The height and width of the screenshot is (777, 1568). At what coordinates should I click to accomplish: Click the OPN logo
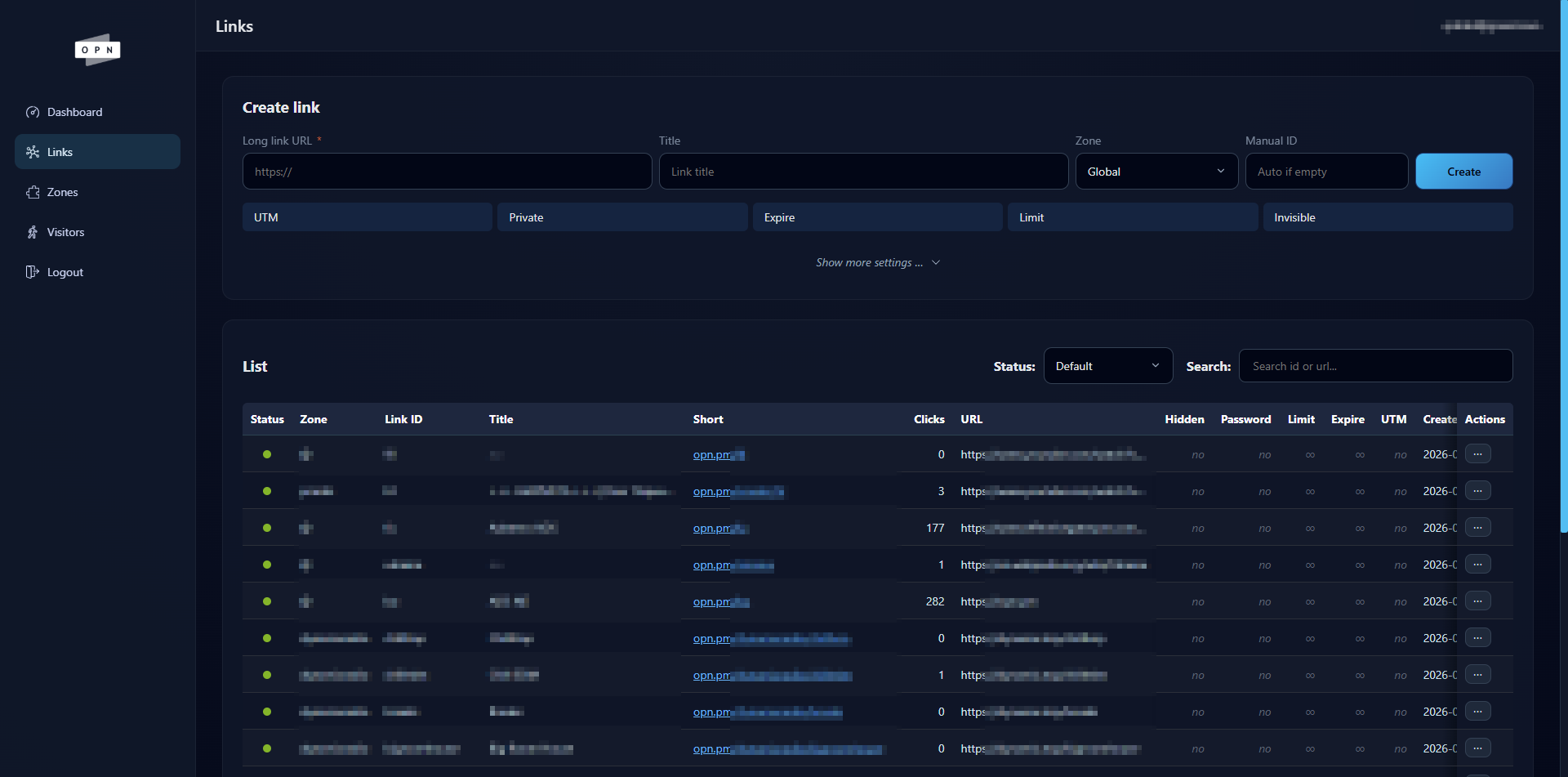pos(97,50)
